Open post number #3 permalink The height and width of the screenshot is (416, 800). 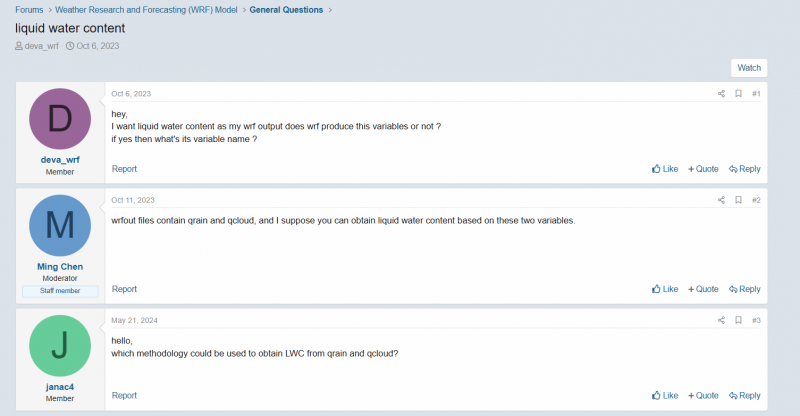coord(756,320)
